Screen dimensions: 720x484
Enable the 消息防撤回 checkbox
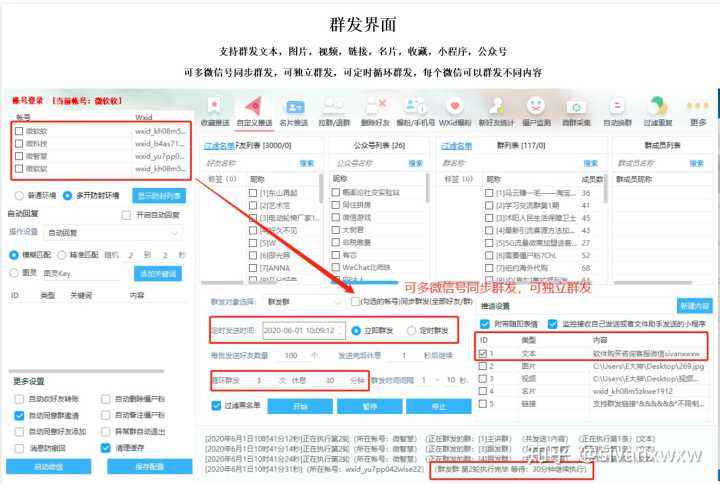pos(19,448)
